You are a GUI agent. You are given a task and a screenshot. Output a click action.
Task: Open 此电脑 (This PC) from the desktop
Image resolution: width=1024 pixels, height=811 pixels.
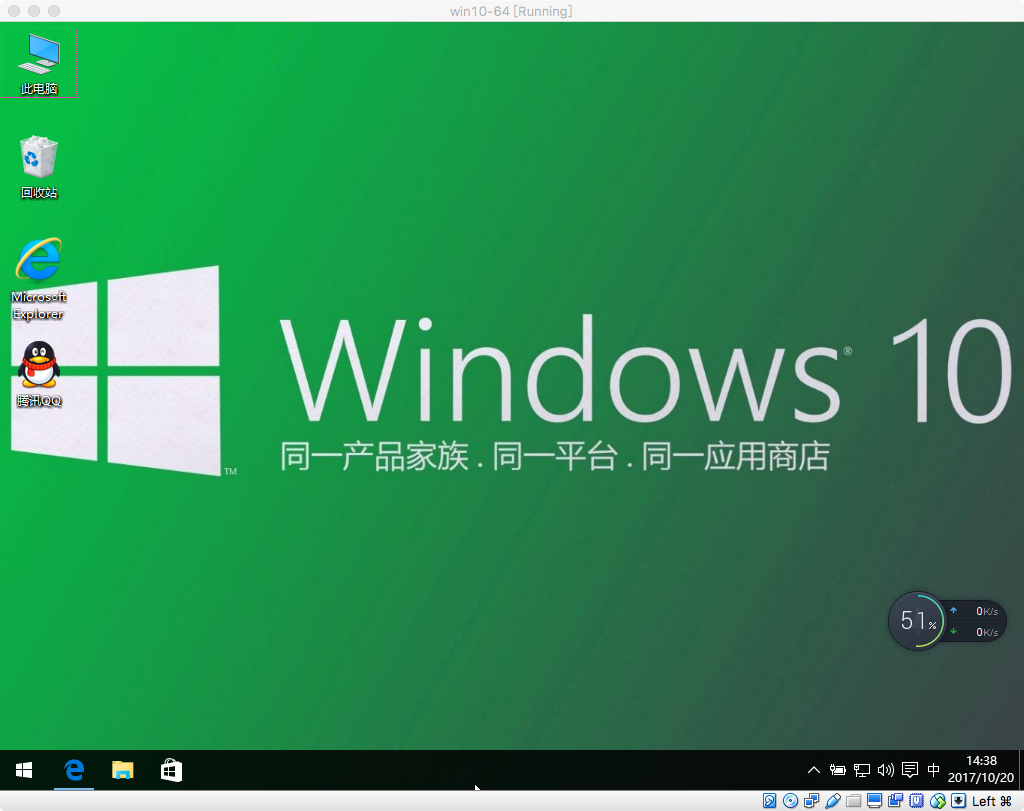[x=39, y=60]
